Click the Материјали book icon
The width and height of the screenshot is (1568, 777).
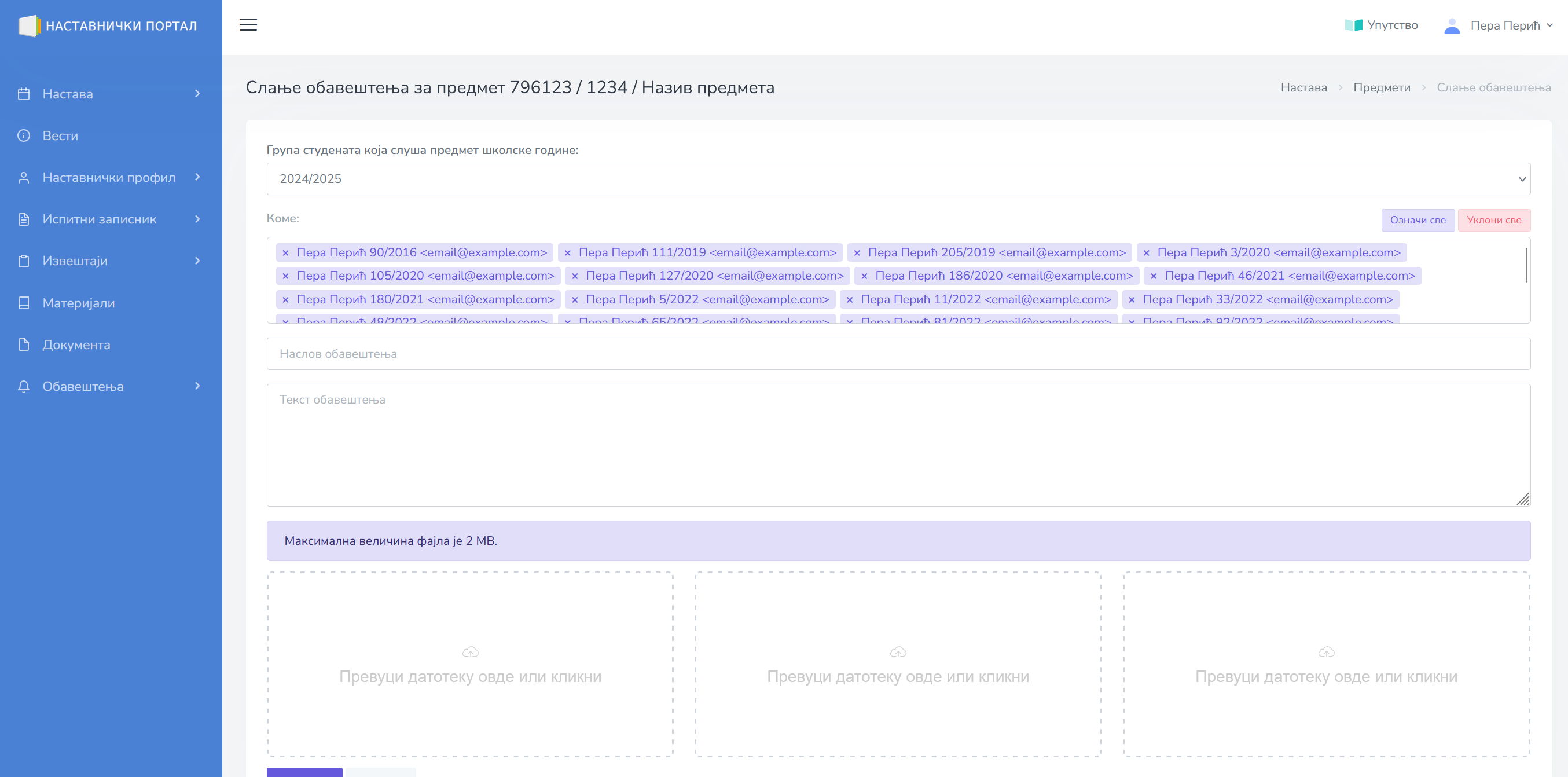point(24,303)
